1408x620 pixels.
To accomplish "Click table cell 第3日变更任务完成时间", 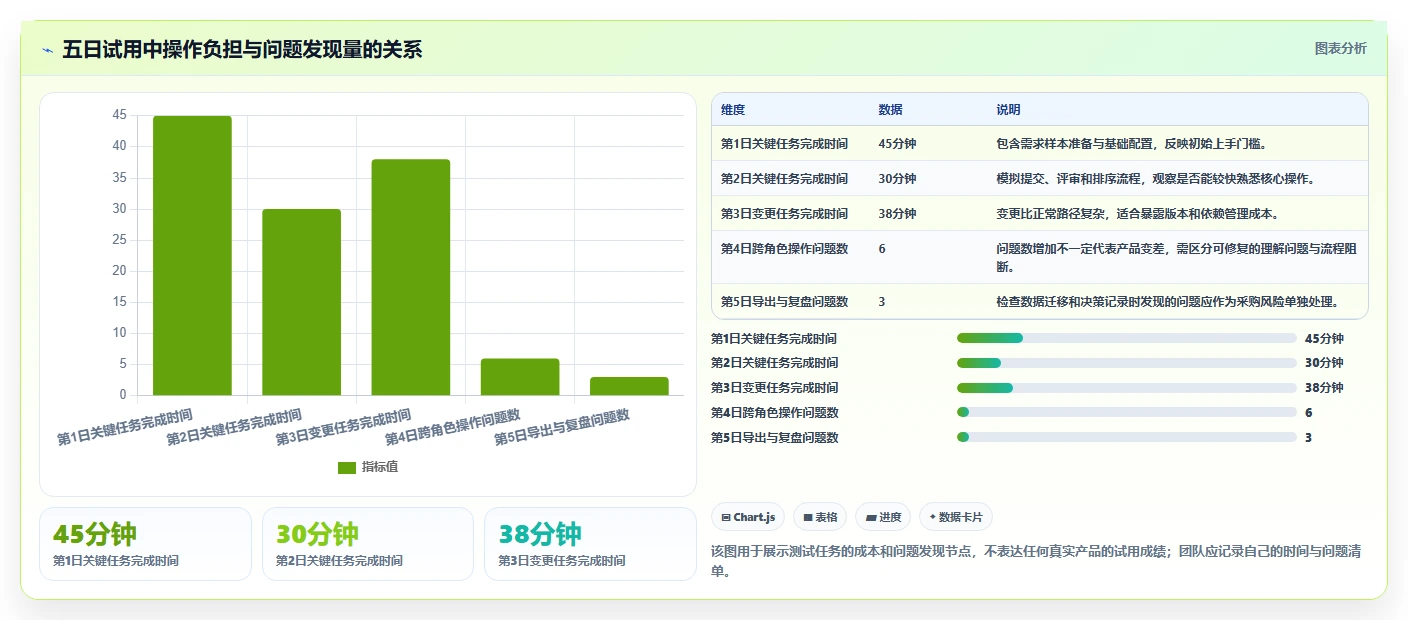I will click(x=784, y=214).
